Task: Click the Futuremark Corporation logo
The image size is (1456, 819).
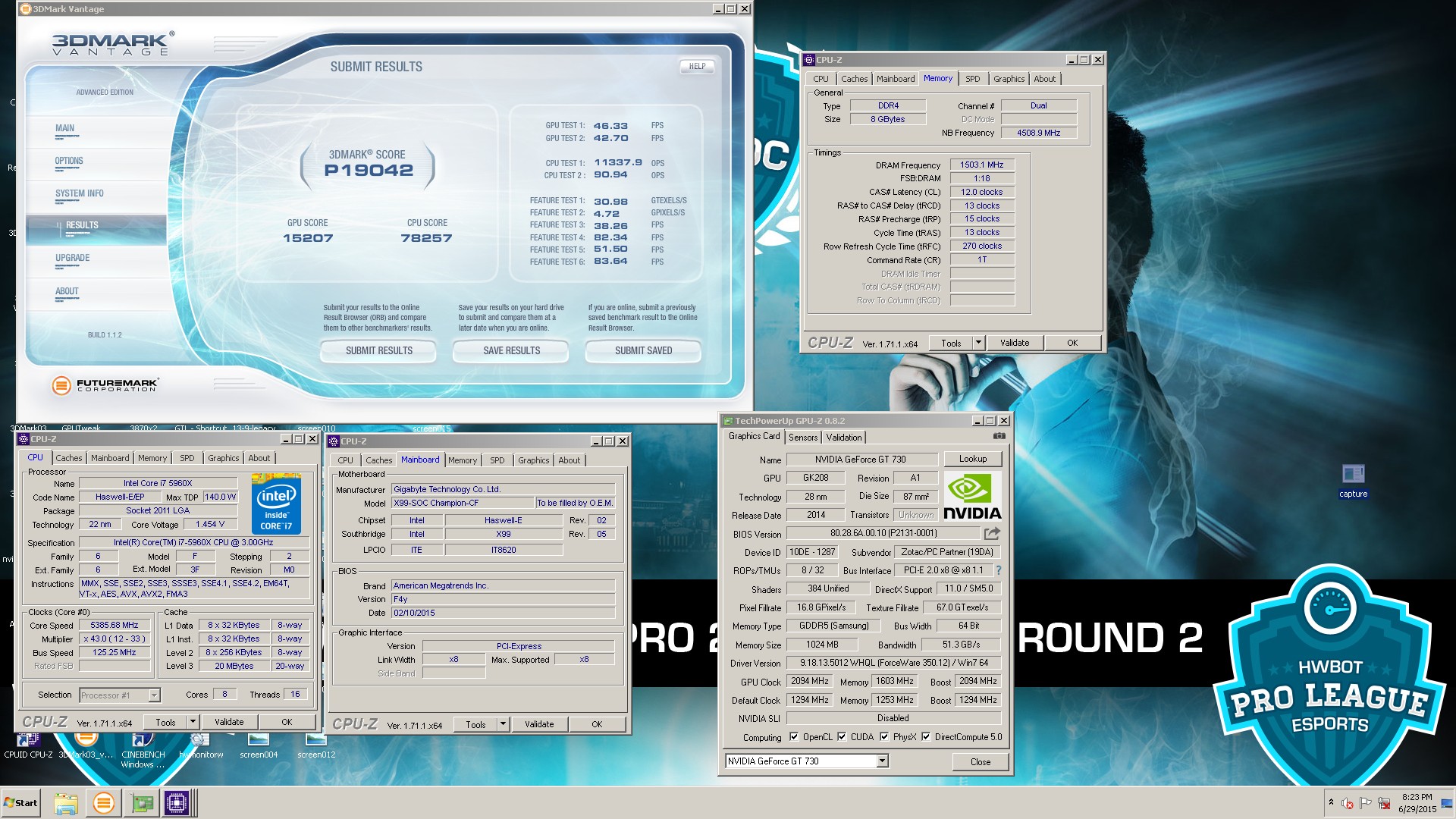Action: (105, 385)
